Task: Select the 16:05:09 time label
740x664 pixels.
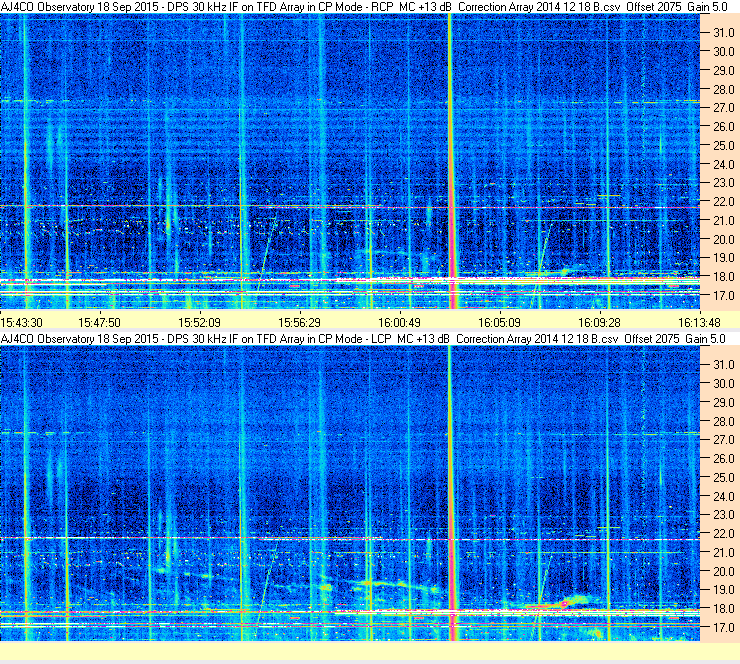Action: [499, 323]
